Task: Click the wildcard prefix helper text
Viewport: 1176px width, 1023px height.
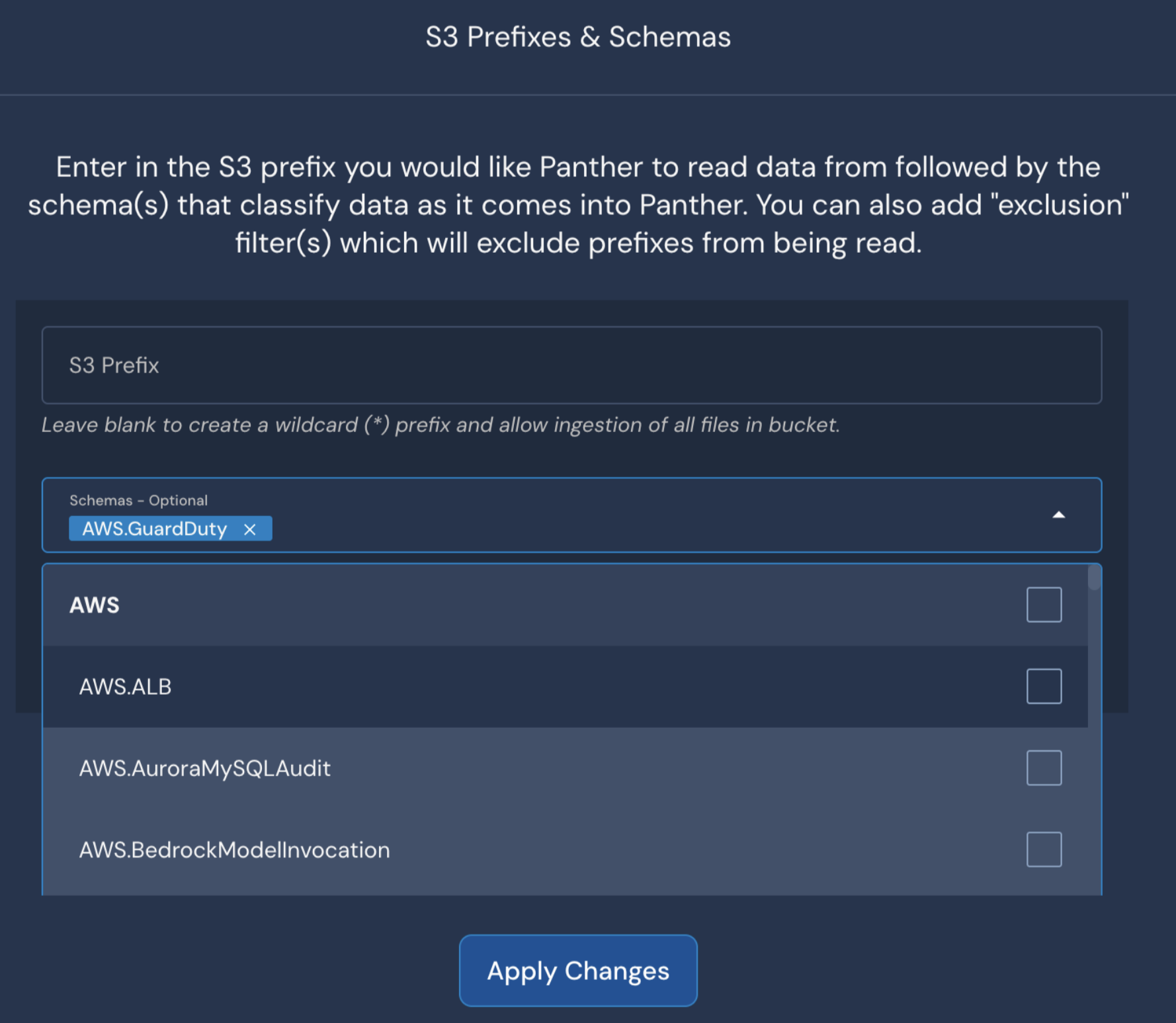Action: (x=441, y=425)
